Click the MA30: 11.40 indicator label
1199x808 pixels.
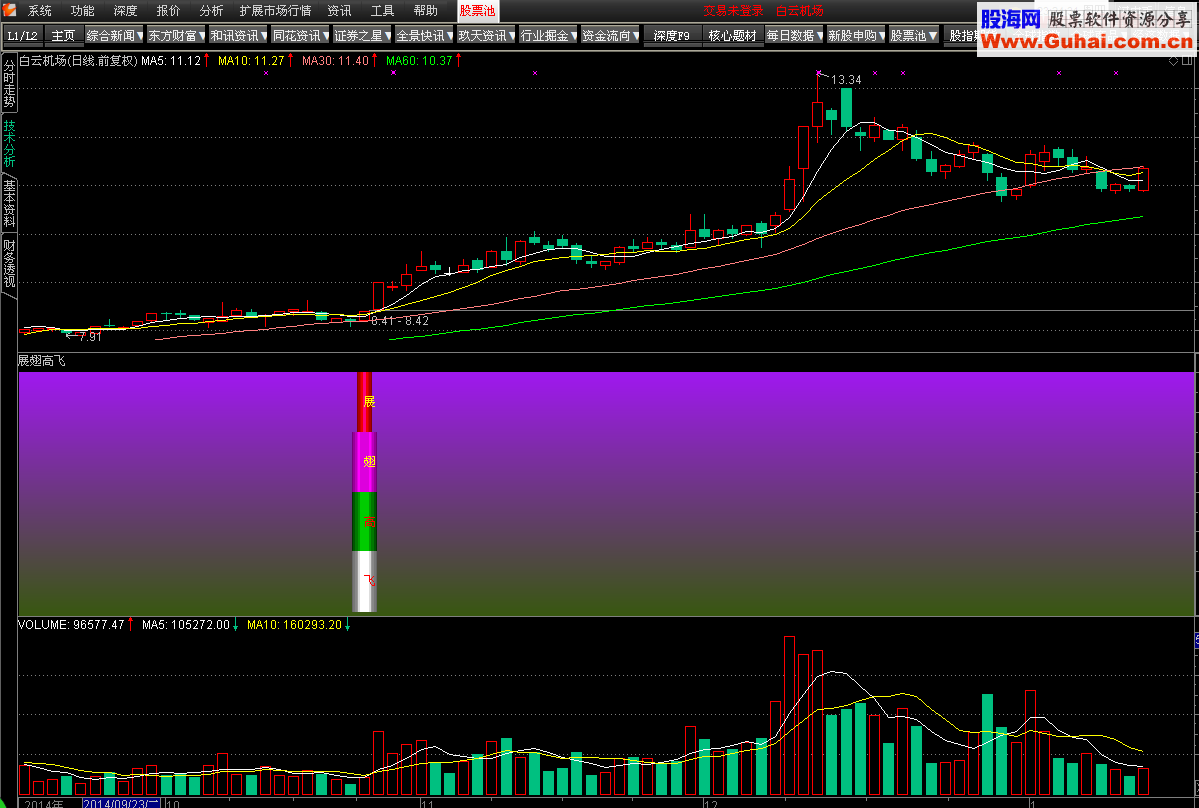tap(335, 60)
